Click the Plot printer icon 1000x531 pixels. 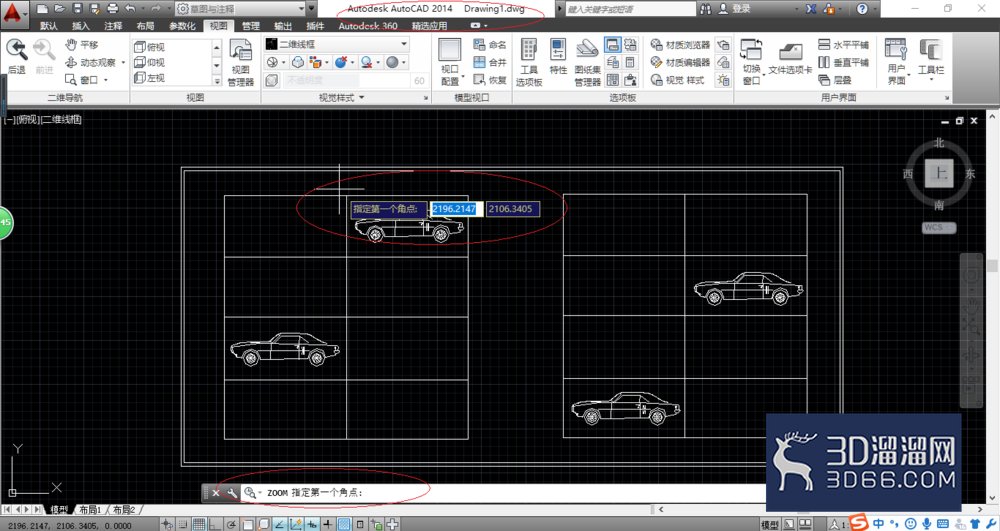(x=113, y=9)
